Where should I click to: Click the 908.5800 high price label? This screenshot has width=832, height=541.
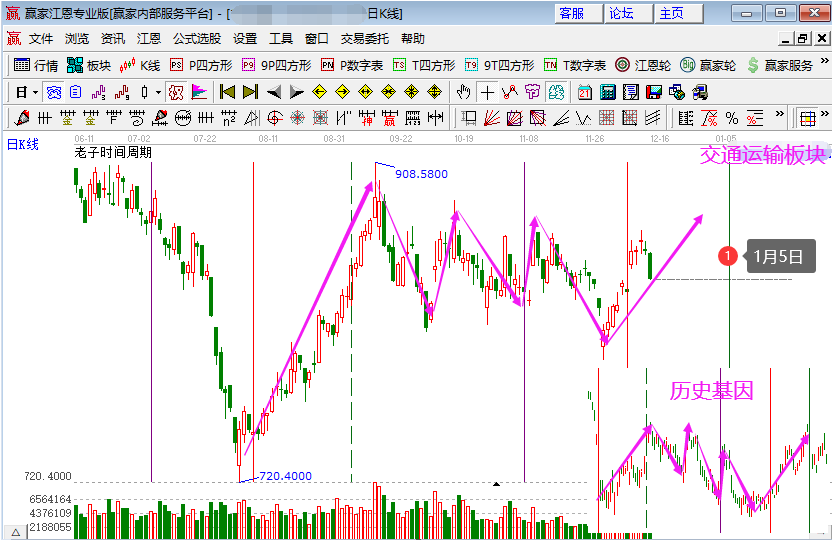(421, 174)
